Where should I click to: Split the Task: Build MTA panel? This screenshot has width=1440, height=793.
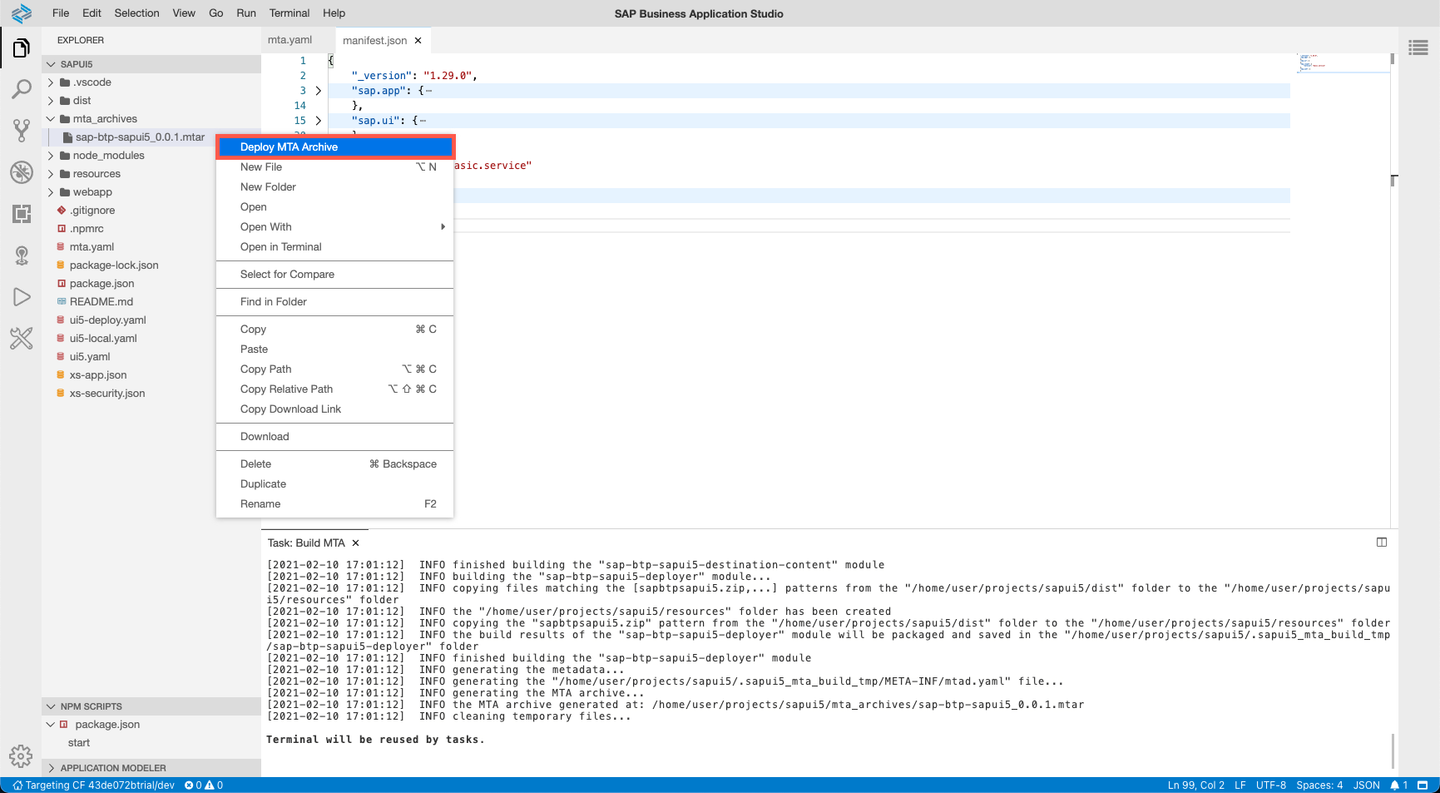click(x=1382, y=542)
